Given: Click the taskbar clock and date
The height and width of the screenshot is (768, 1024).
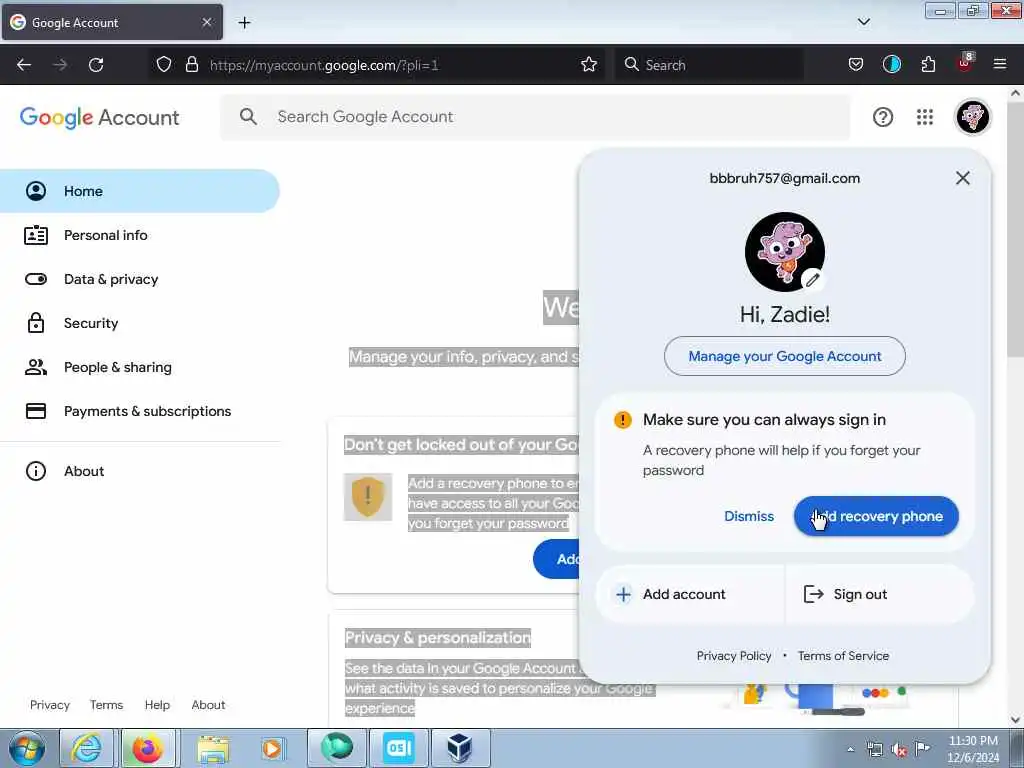Looking at the screenshot, I should [973, 749].
